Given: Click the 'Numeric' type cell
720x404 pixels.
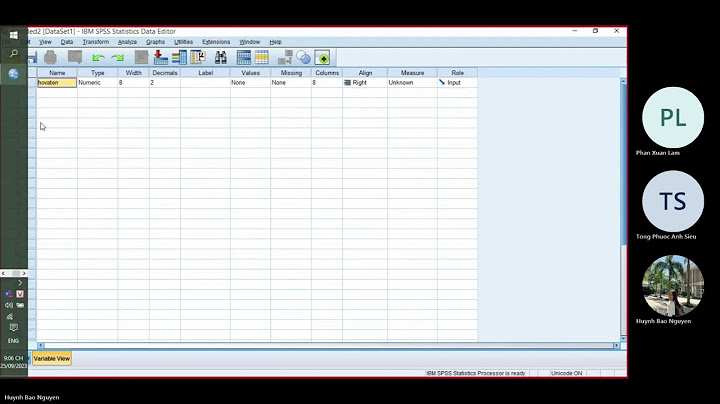Looking at the screenshot, I should 97,83.
